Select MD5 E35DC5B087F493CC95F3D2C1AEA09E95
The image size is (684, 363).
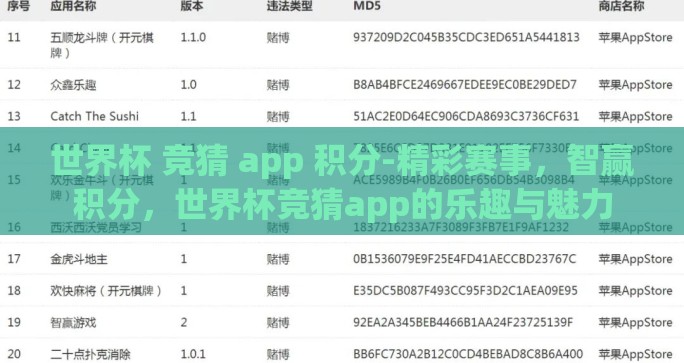pyautogui.click(x=465, y=291)
